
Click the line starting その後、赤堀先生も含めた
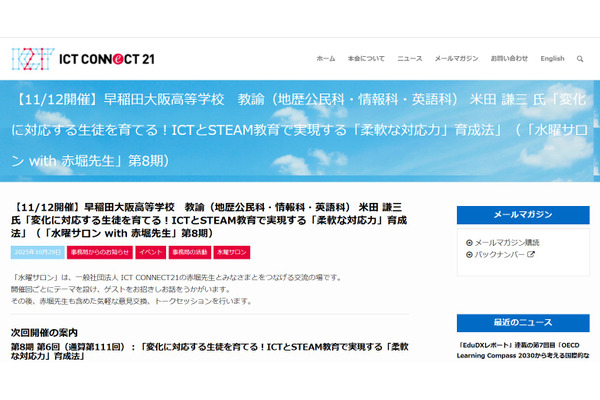[x=132, y=301]
